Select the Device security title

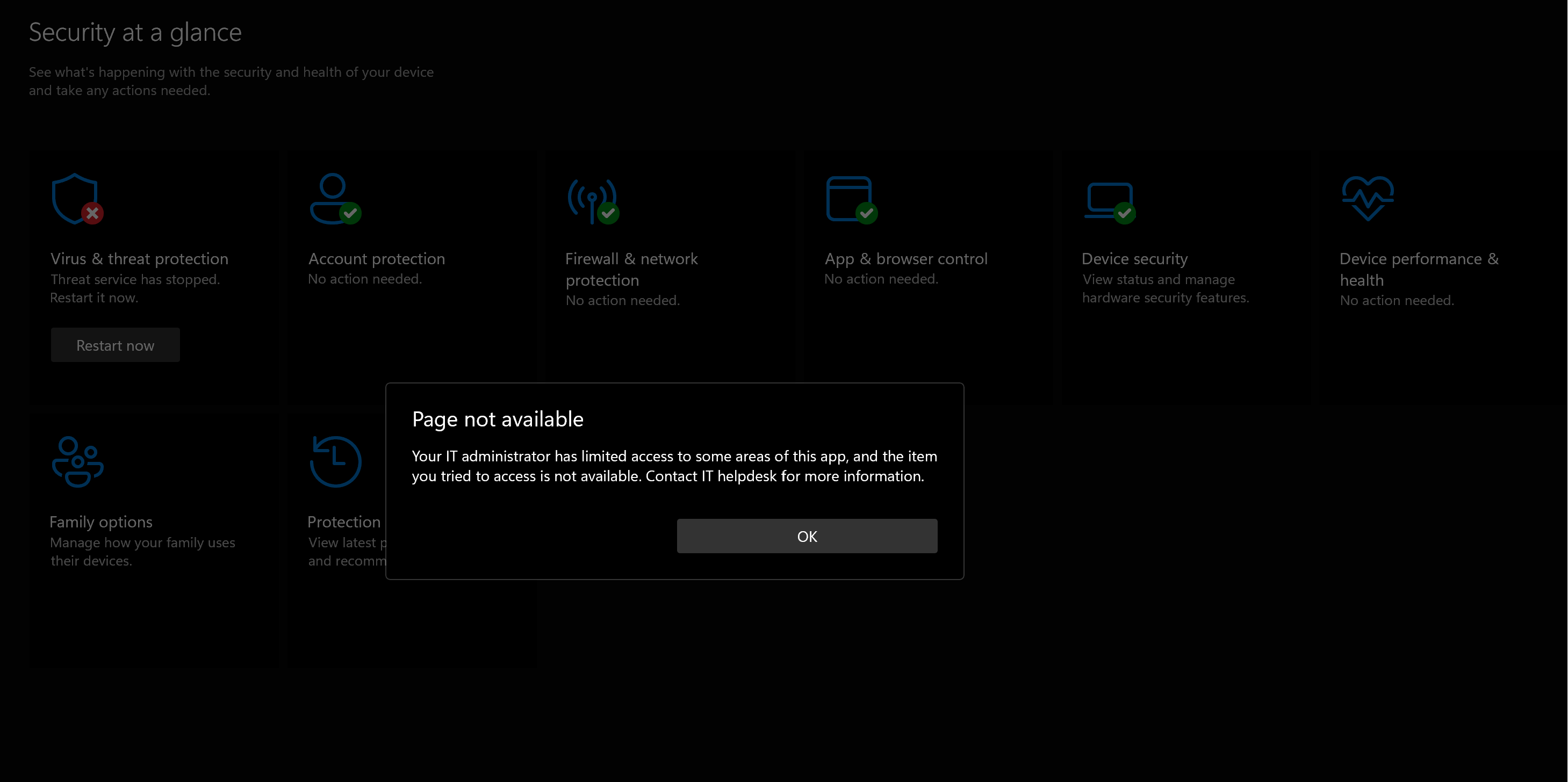pyautogui.click(x=1134, y=259)
